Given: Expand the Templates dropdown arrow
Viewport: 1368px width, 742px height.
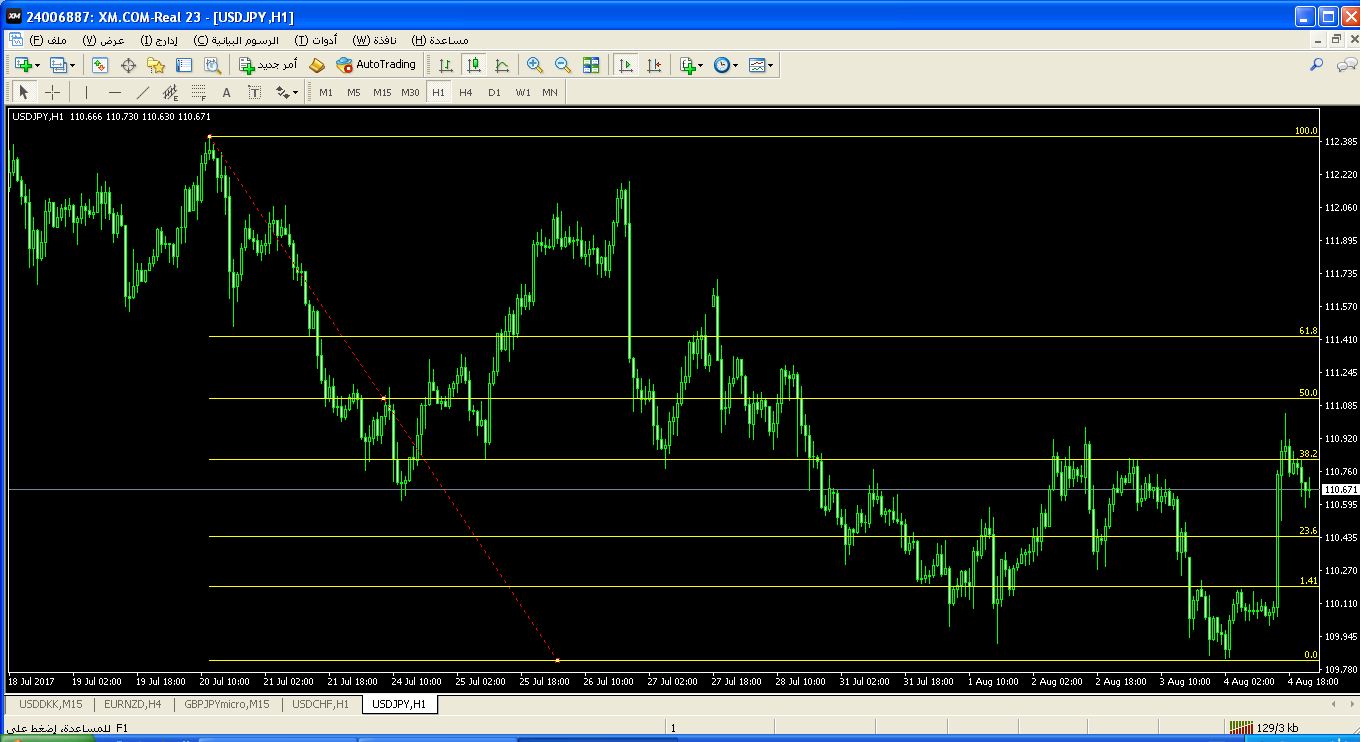Looking at the screenshot, I should click(771, 65).
